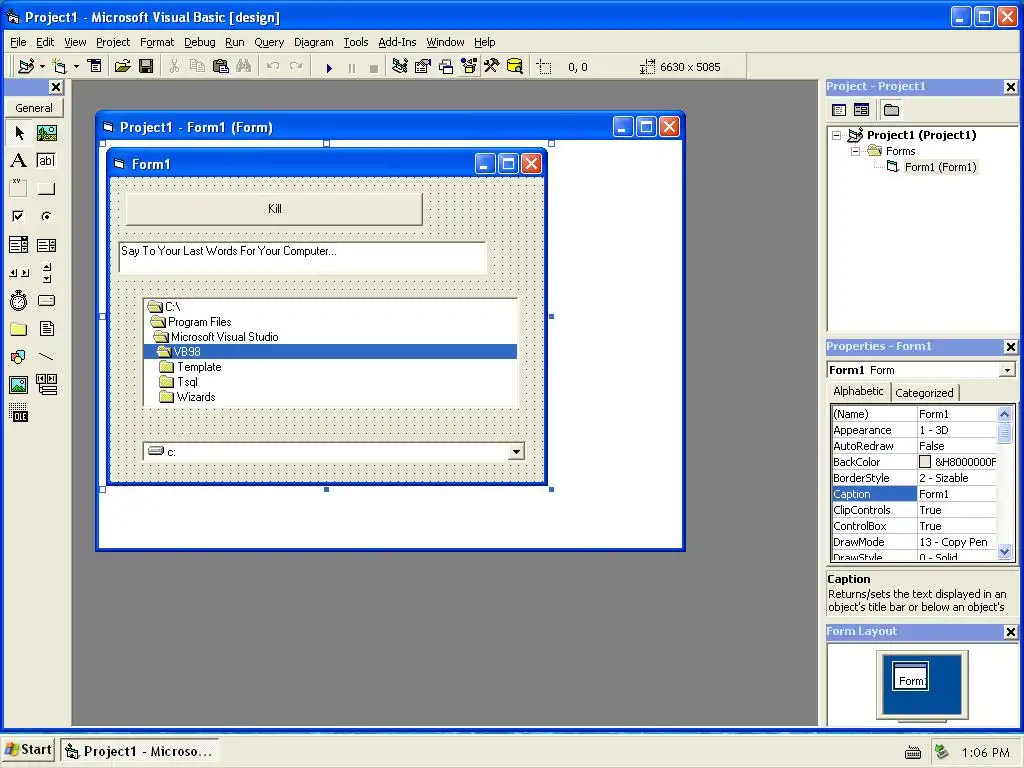Open the Form Layout Window toolbar icon
This screenshot has height=768, width=1024.
pyautogui.click(x=446, y=67)
